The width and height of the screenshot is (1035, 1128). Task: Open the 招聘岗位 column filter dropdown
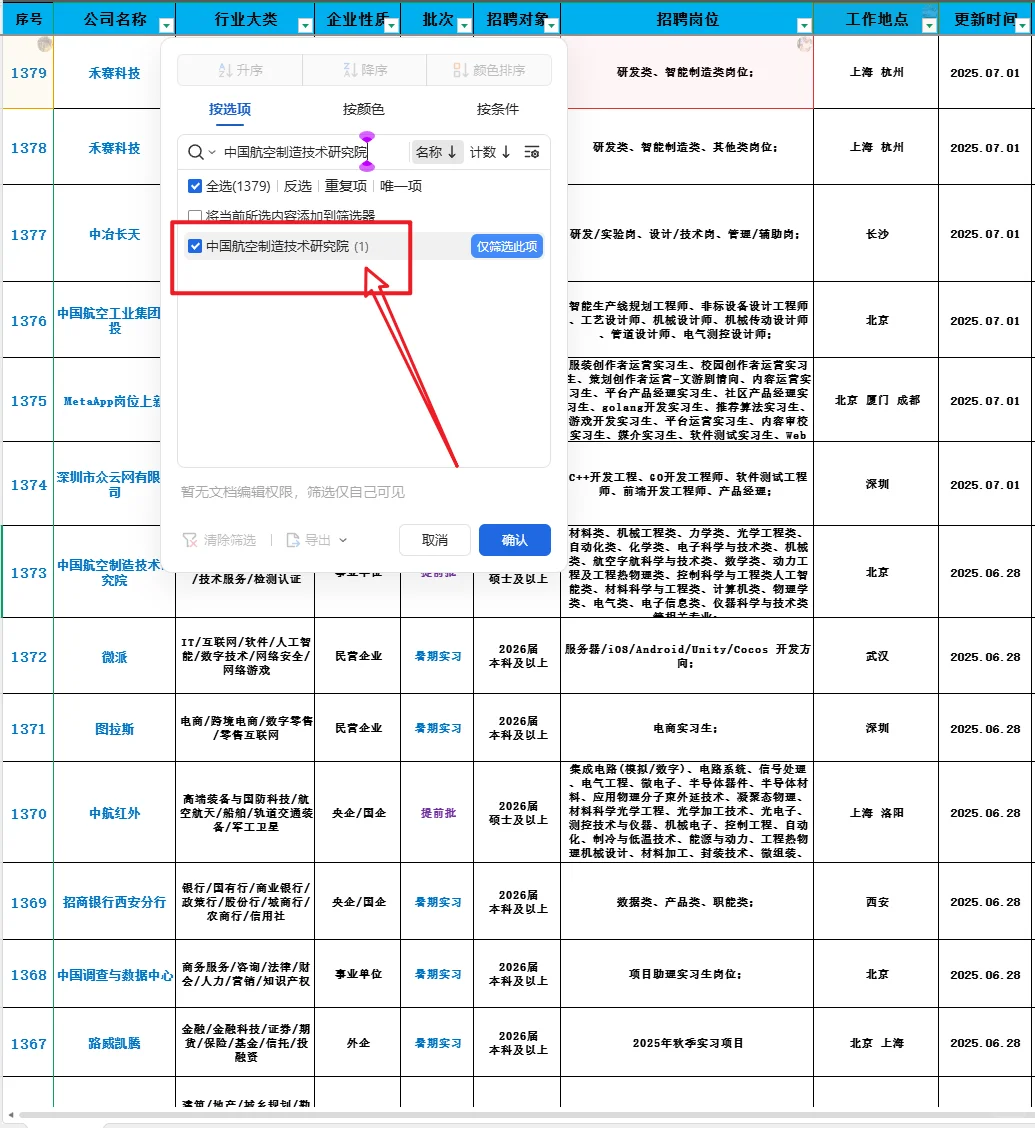coord(804,26)
